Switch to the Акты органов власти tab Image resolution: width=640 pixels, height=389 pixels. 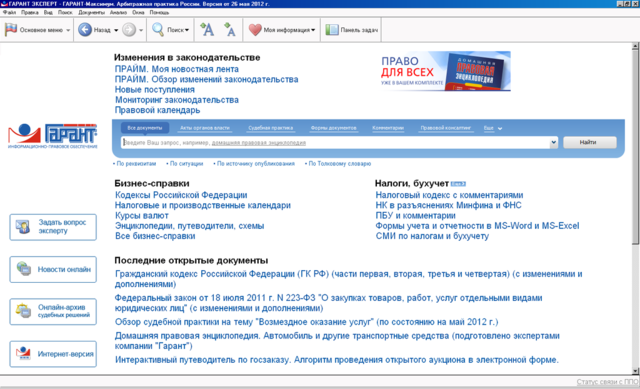pyautogui.click(x=205, y=128)
